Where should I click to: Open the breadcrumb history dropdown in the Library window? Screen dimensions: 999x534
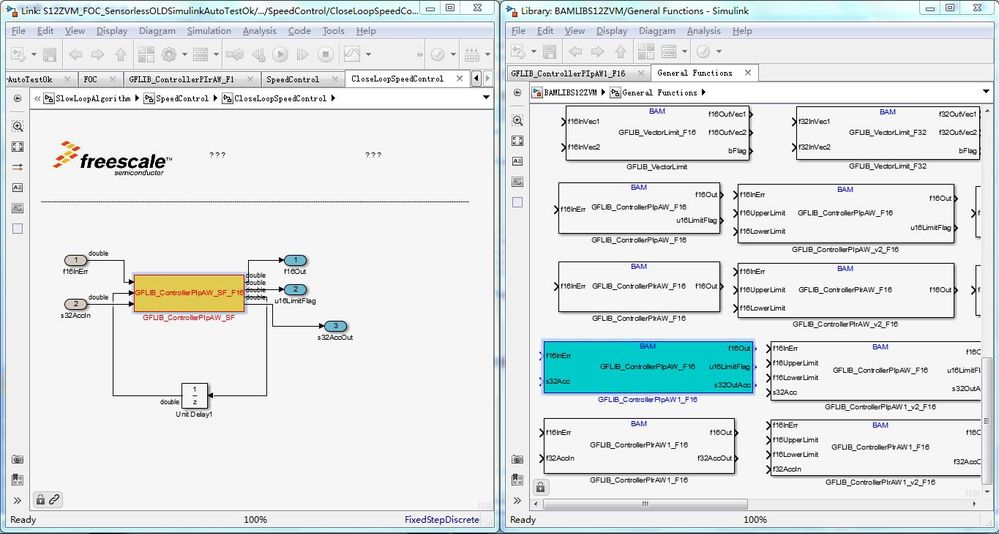pyautogui.click(x=986, y=92)
